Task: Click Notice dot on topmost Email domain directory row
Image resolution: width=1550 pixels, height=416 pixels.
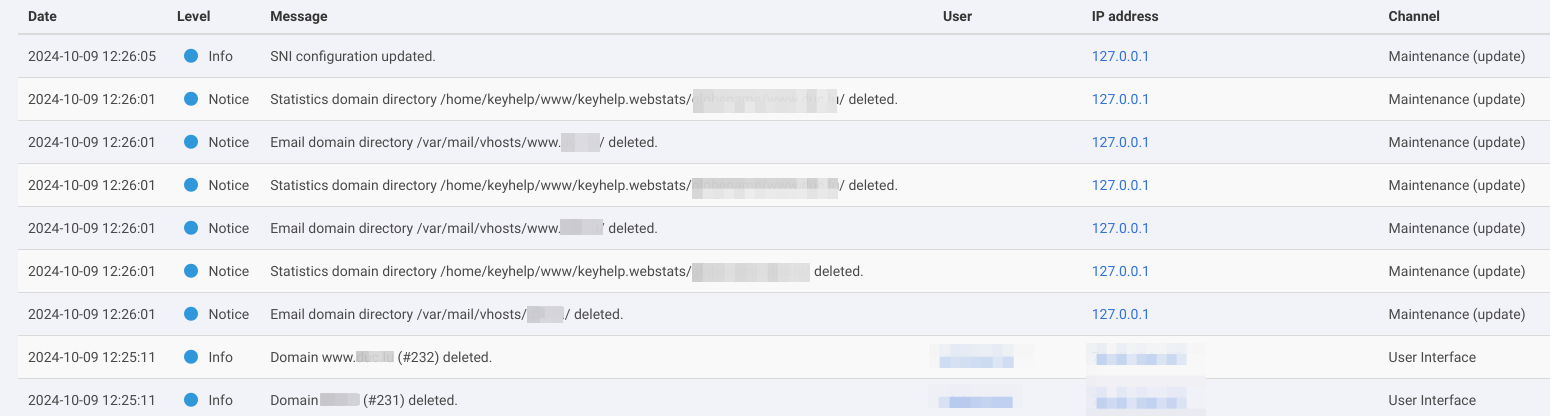Action: coord(191,142)
